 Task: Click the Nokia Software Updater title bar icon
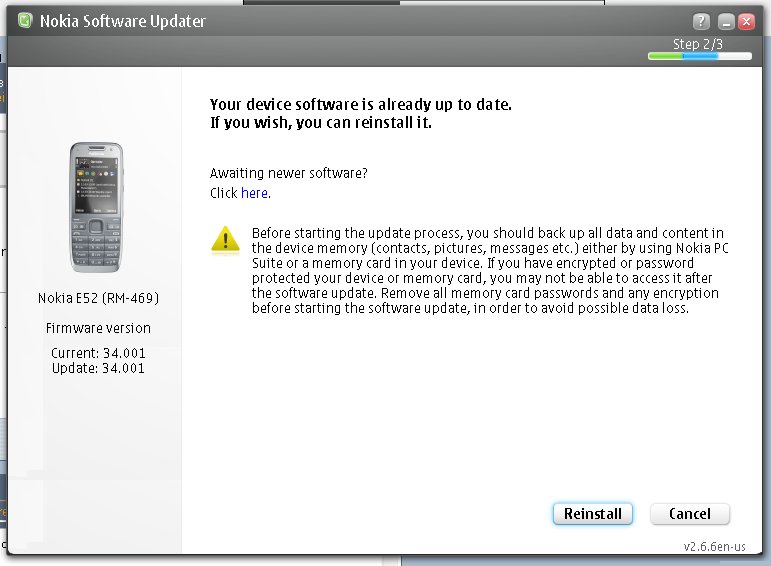tap(24, 21)
